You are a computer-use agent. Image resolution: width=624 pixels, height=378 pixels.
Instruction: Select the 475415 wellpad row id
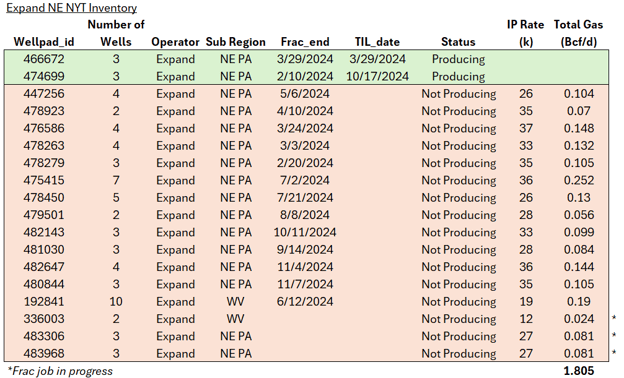[44, 180]
